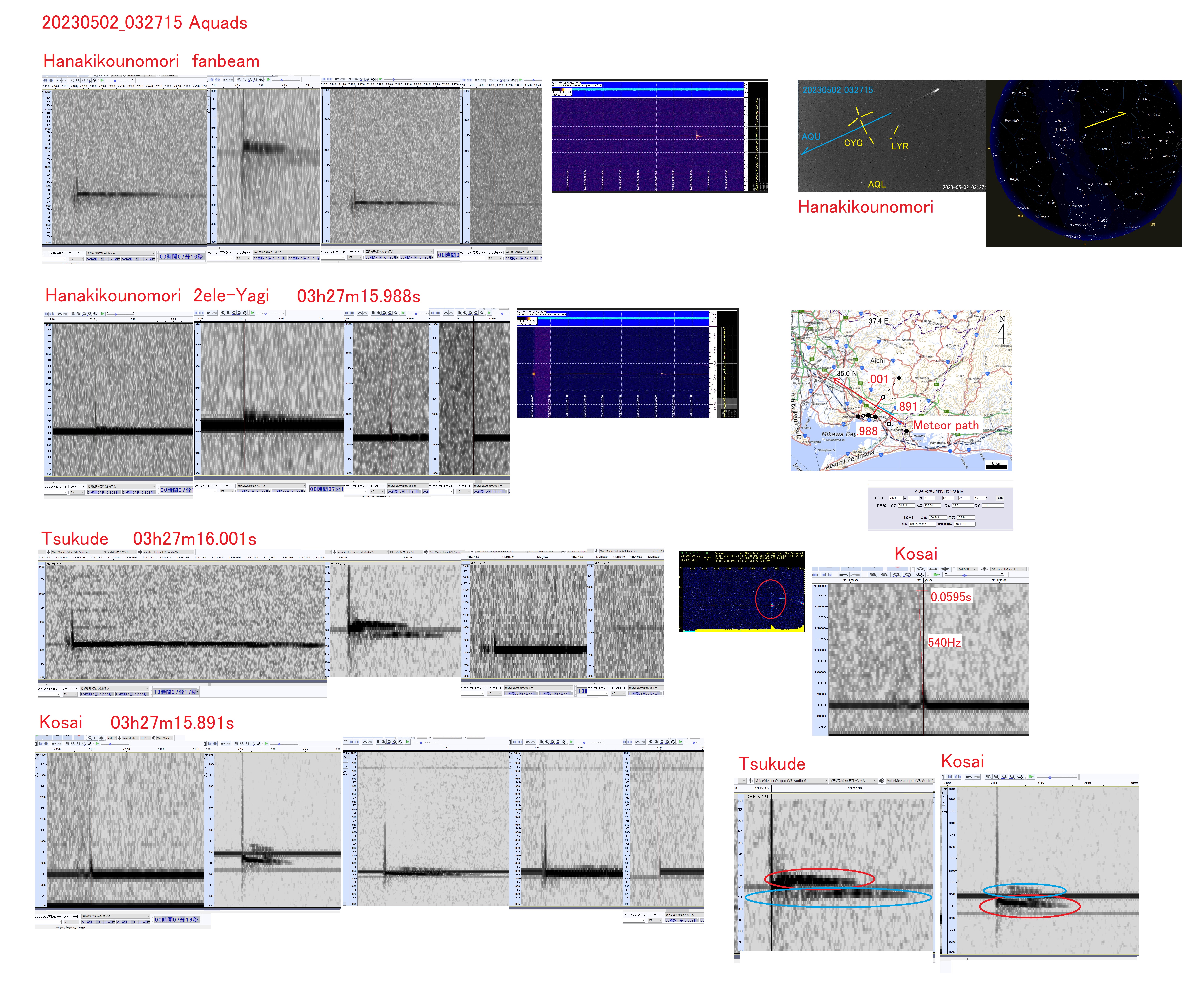
Task: Click Zoom In magnifier in Kosai 0.0595s panel
Action: pyautogui.click(x=873, y=575)
